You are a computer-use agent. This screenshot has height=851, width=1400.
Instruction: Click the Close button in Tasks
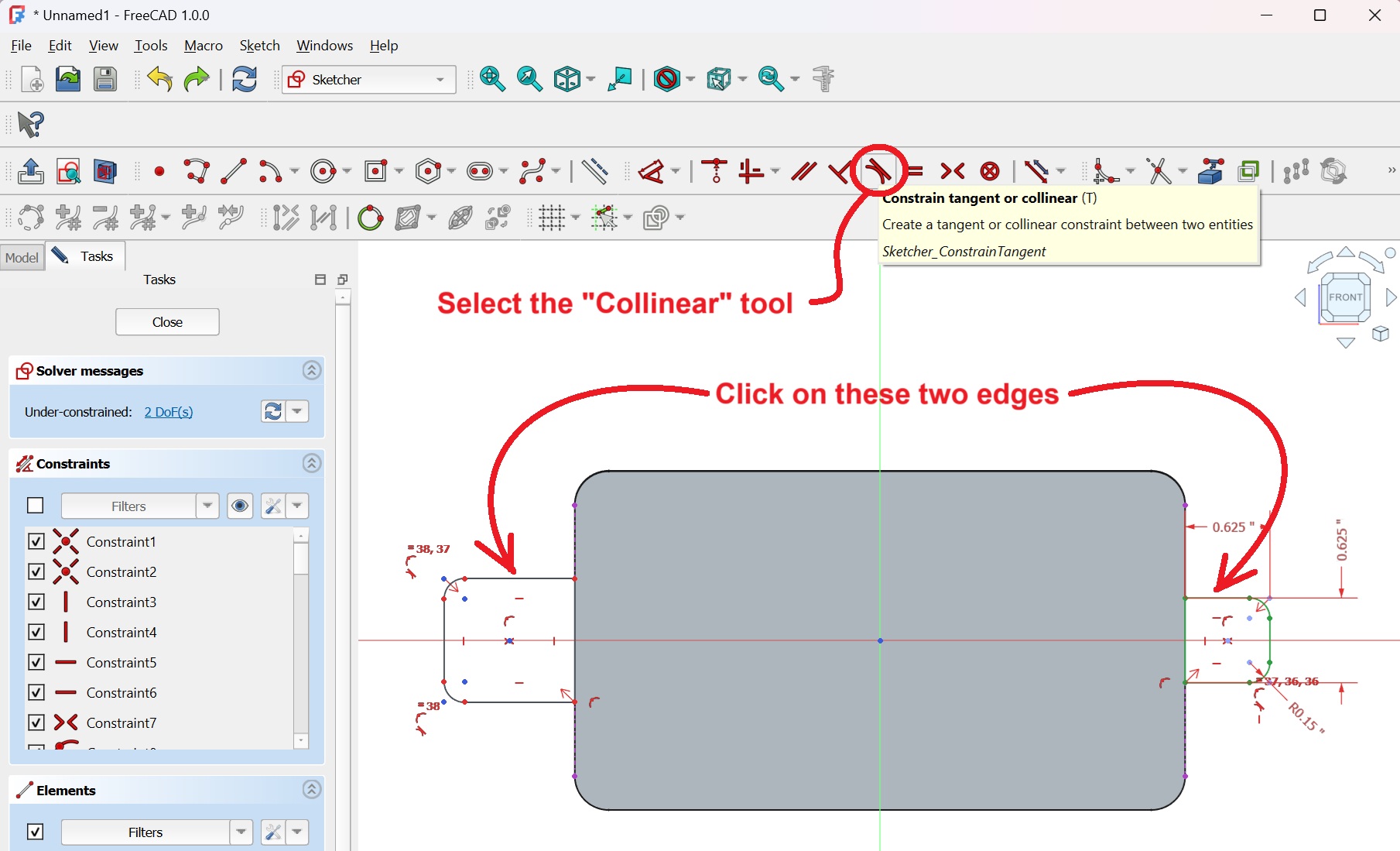[x=167, y=322]
